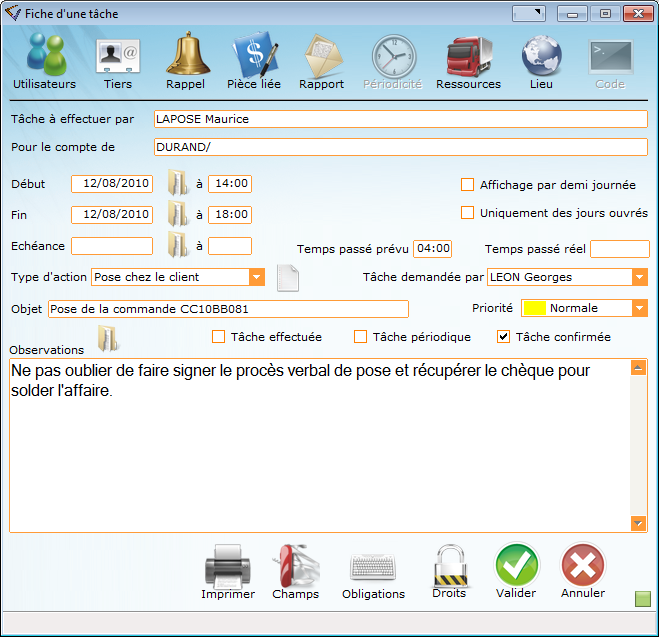Open the Rapport envelope icon

(x=323, y=57)
